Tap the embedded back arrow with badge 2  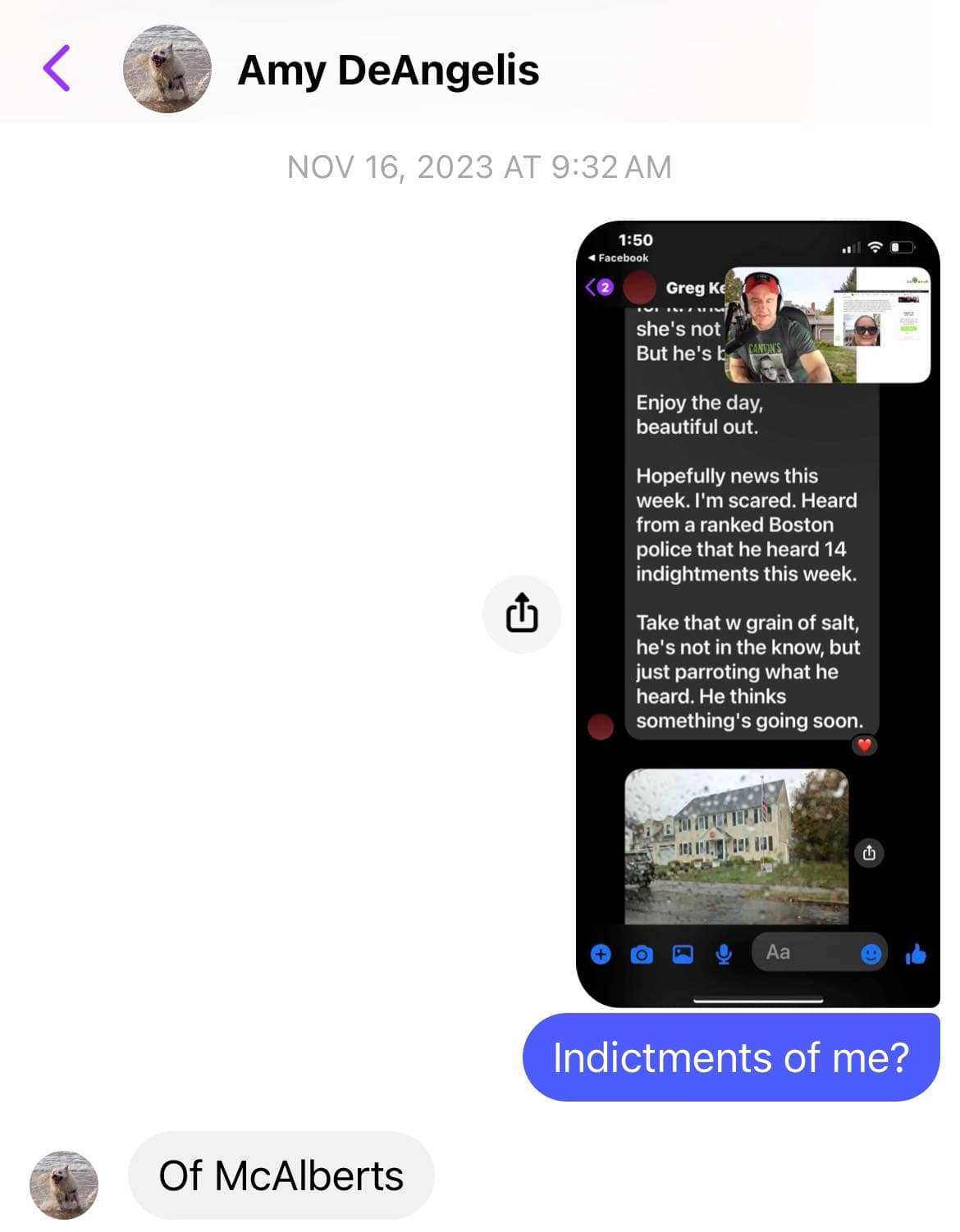click(x=600, y=288)
